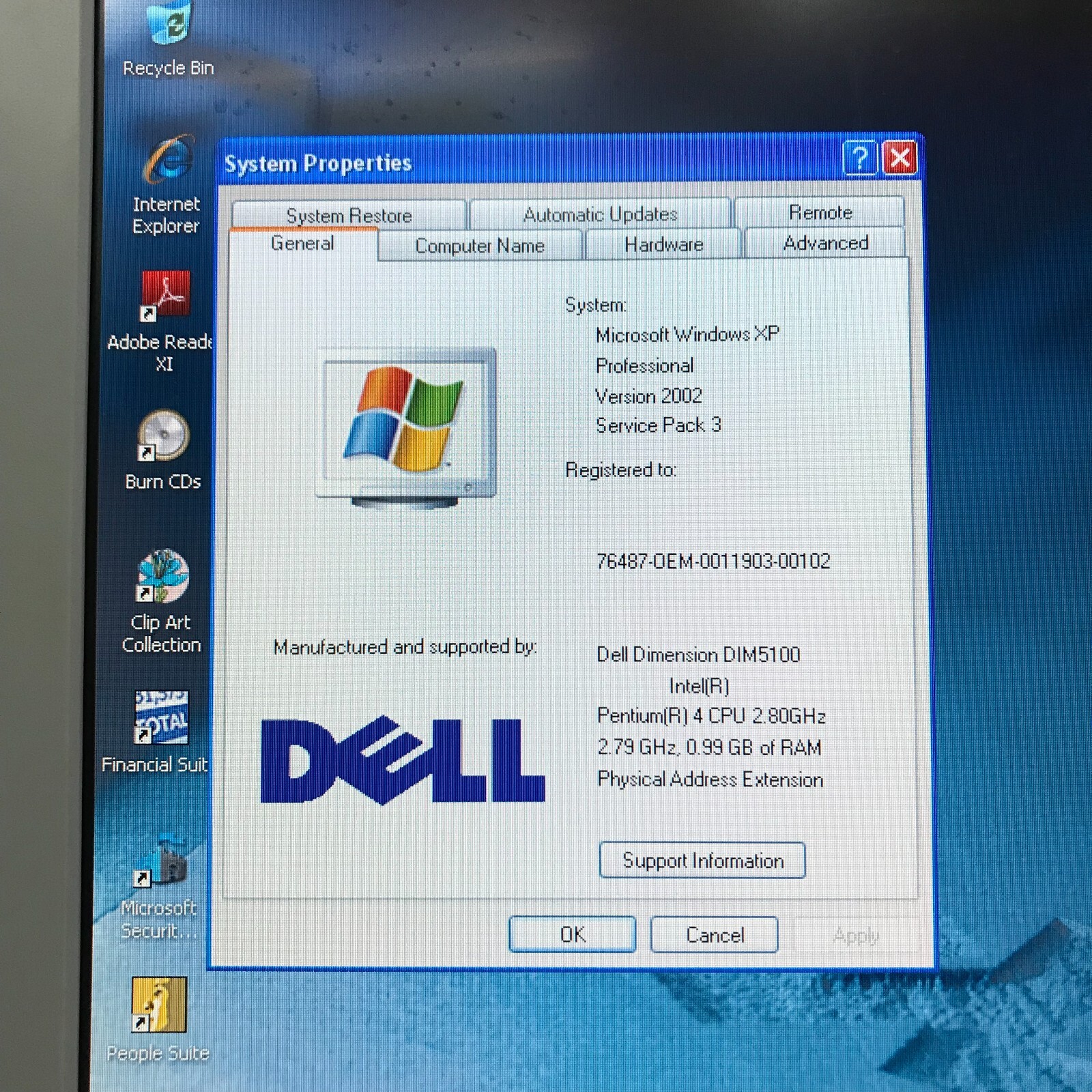
Task: Select the General tab
Action: tap(302, 244)
